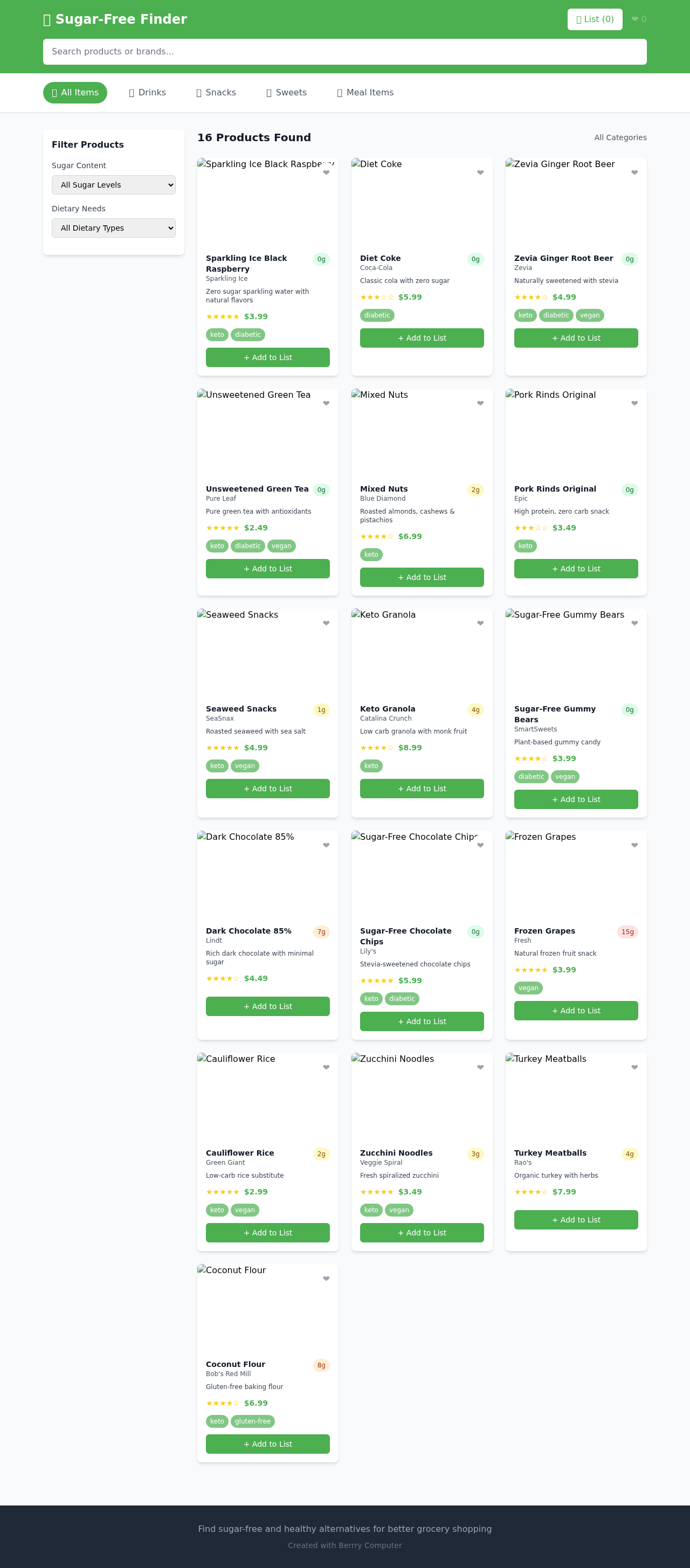Toggle heart on Keto Granola card
The width and height of the screenshot is (690, 1568).
[480, 623]
